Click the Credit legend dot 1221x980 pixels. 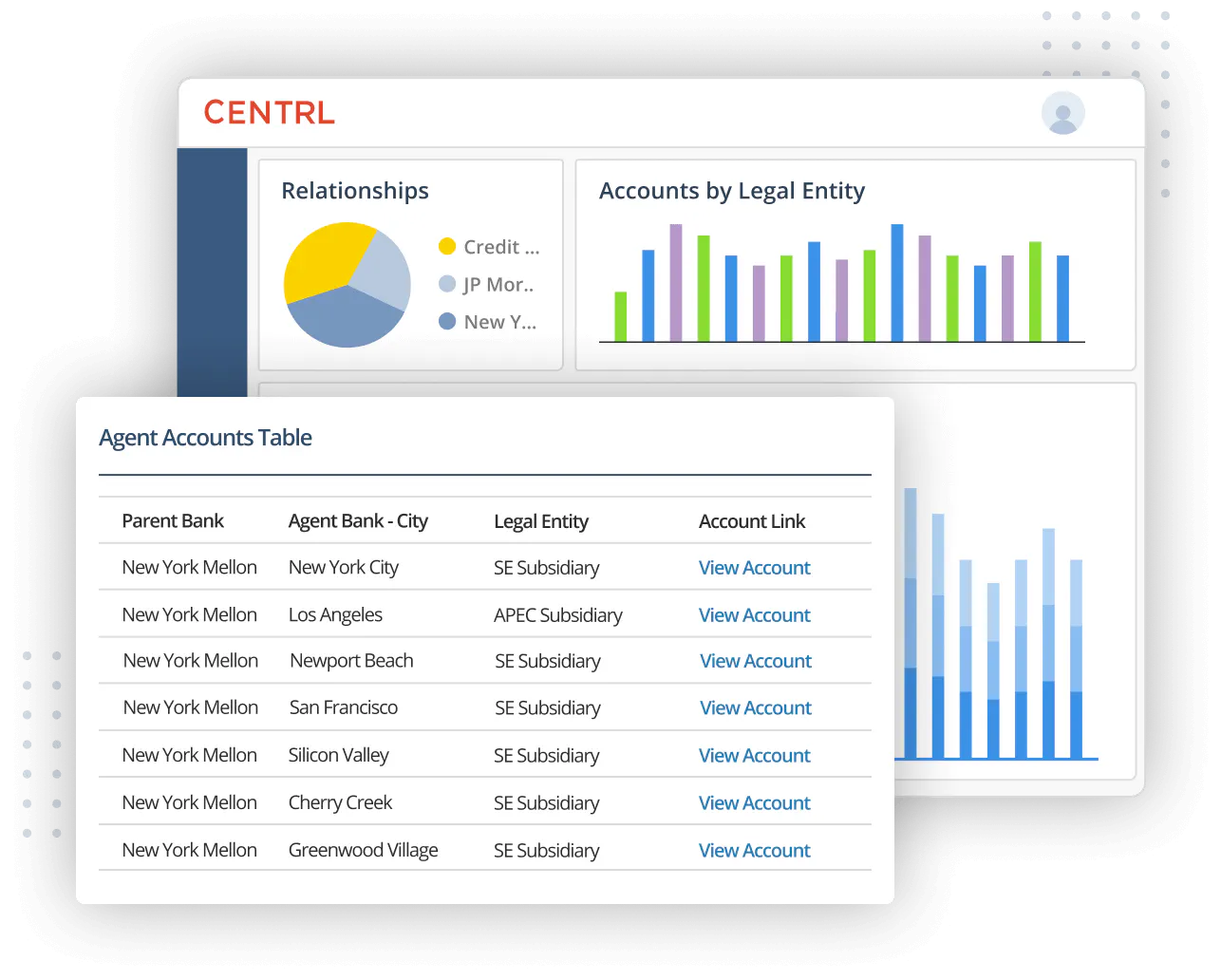point(446,246)
